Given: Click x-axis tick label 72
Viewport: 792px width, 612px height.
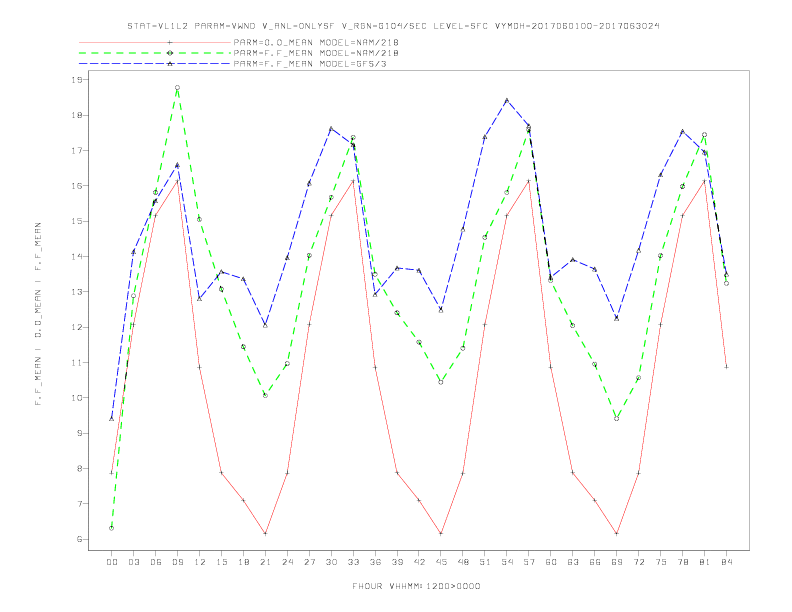Looking at the screenshot, I should coord(639,562).
